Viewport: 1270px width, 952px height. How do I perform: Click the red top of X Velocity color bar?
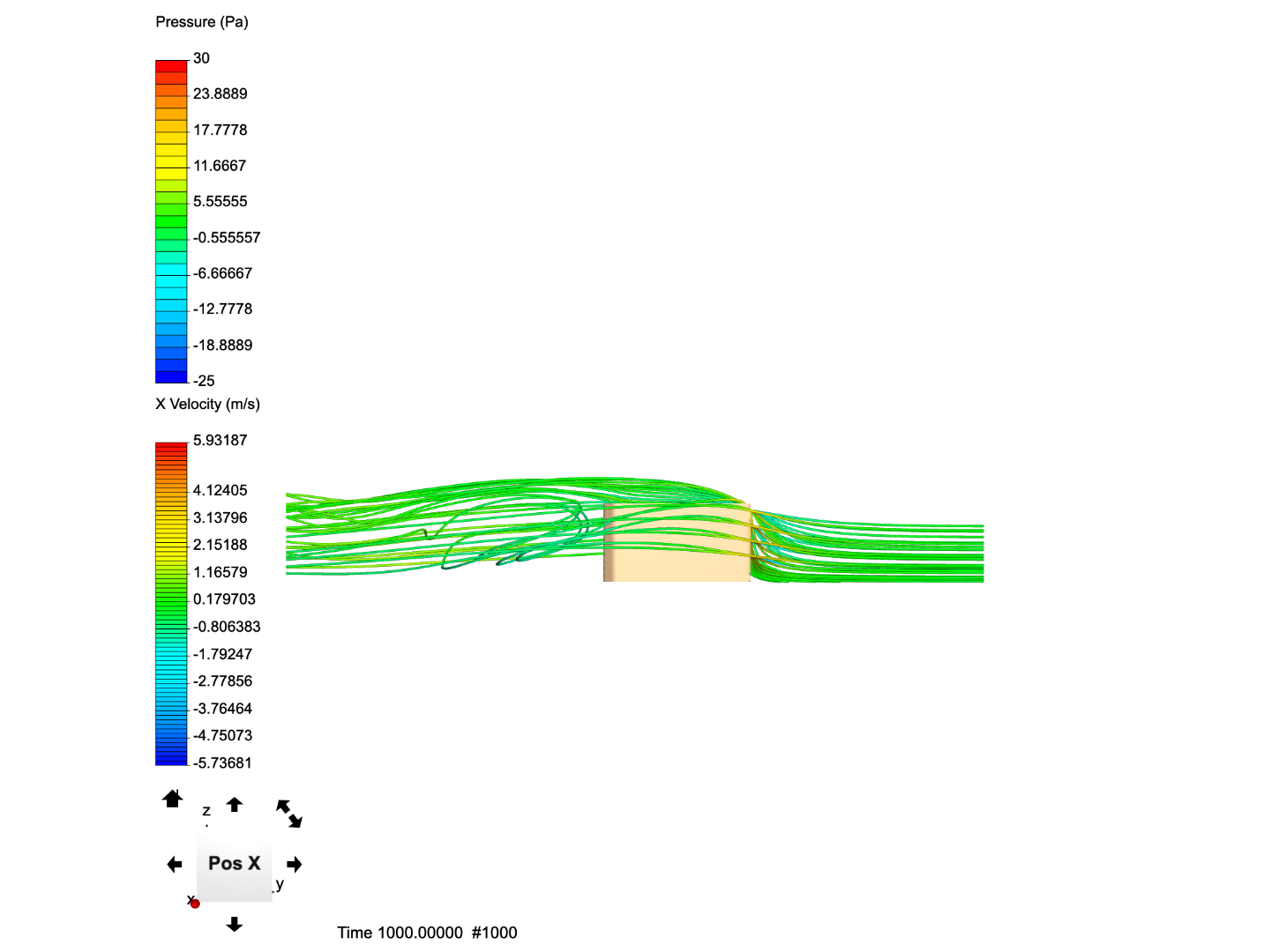tap(171, 446)
